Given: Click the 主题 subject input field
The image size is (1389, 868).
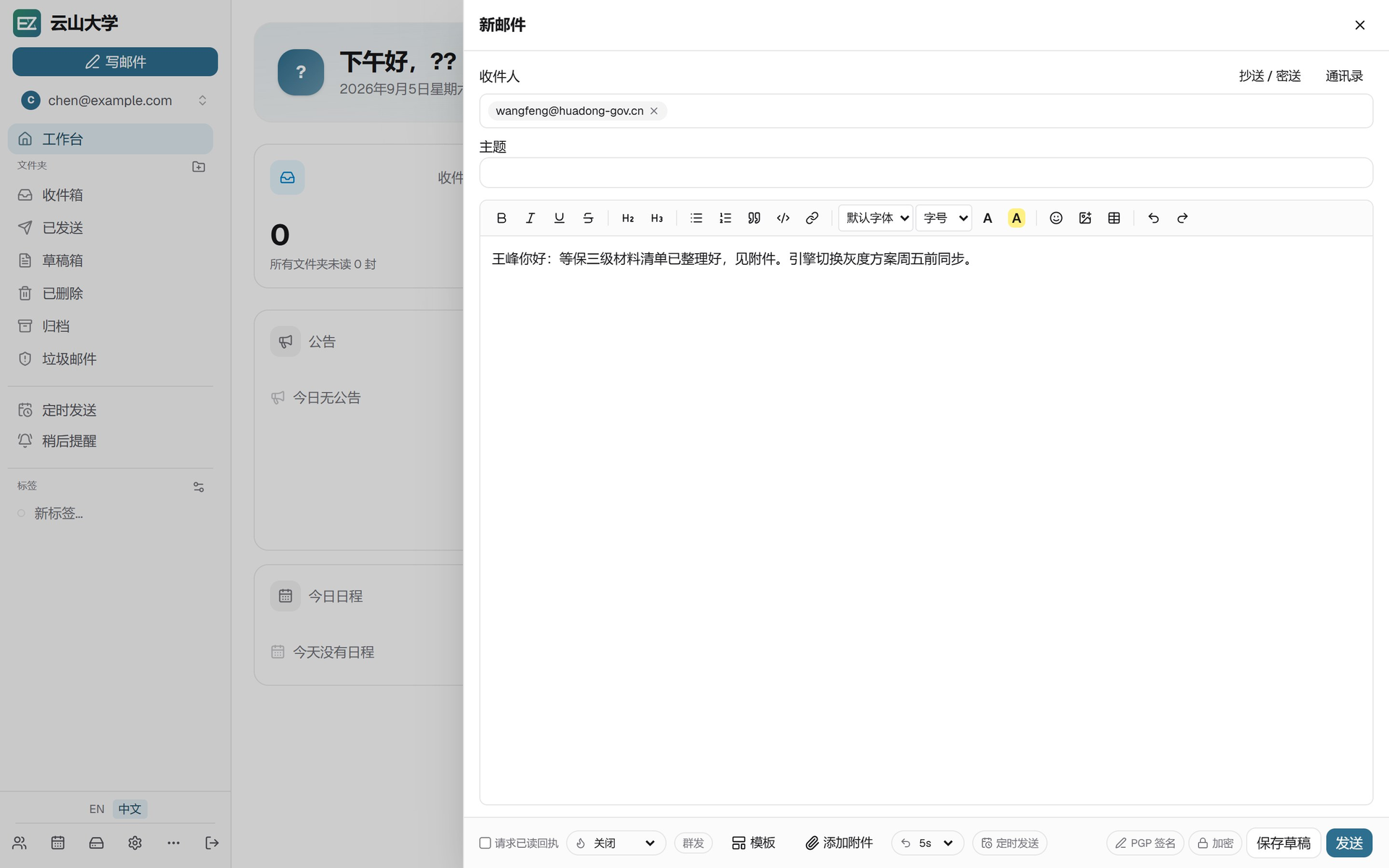Looking at the screenshot, I should pyautogui.click(x=926, y=173).
